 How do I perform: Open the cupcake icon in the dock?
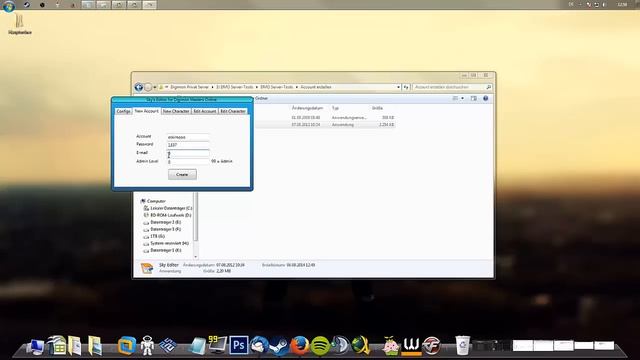click(391, 345)
